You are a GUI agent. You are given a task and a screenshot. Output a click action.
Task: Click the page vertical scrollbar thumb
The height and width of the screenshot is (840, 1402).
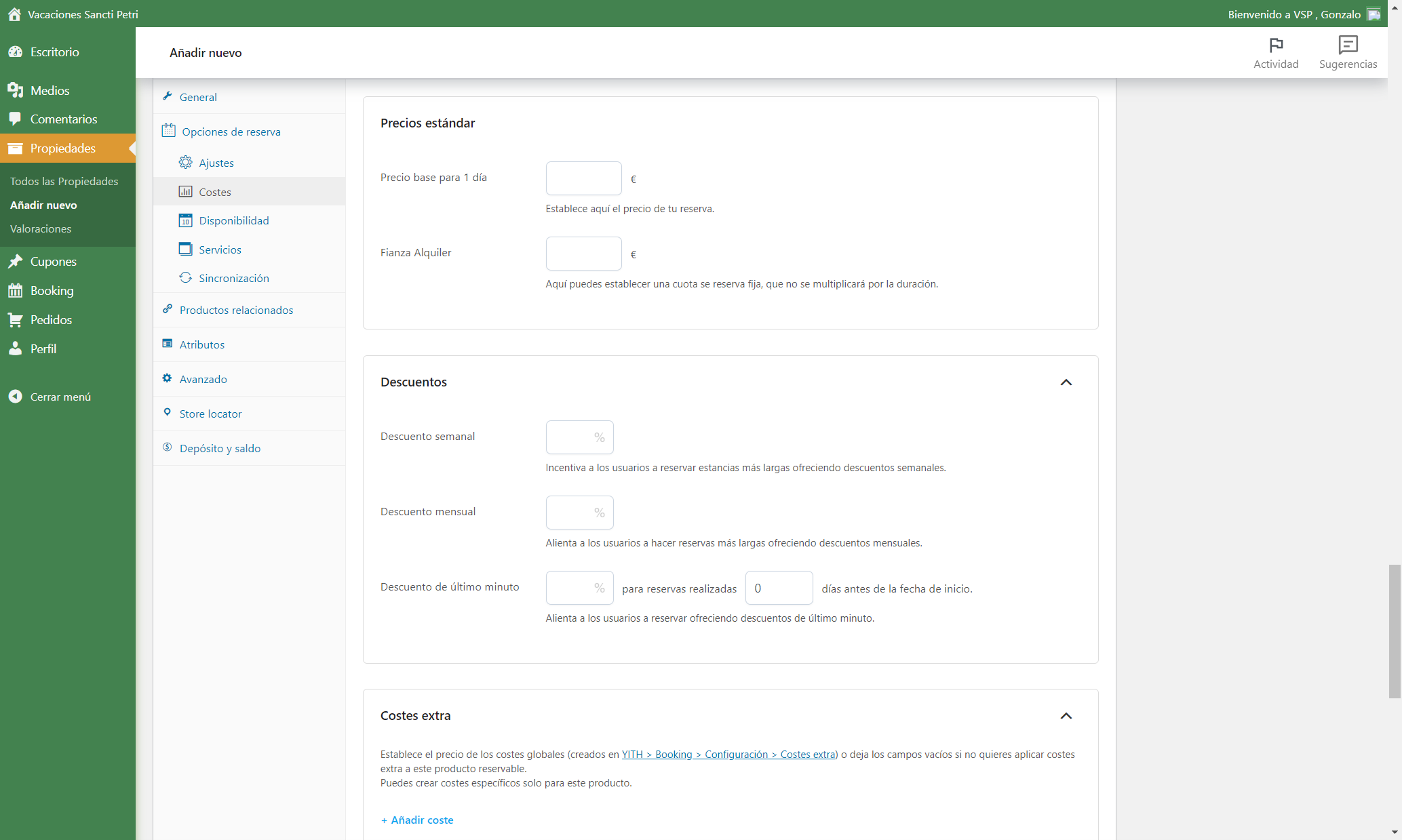point(1395,631)
